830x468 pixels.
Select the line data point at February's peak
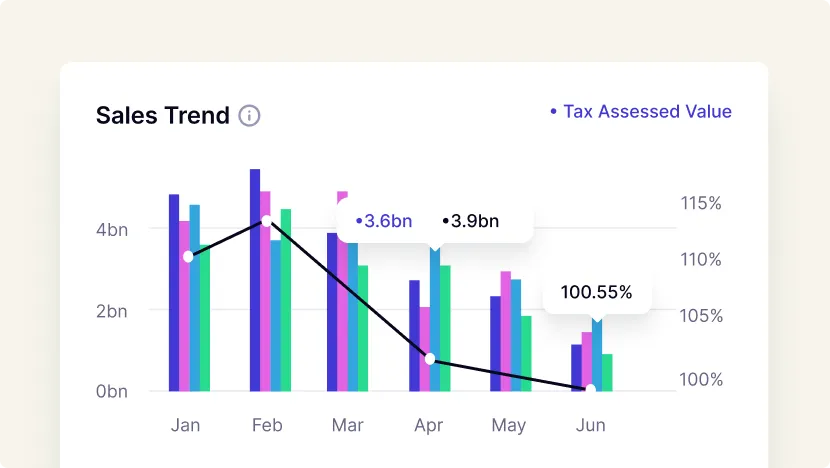click(266, 221)
